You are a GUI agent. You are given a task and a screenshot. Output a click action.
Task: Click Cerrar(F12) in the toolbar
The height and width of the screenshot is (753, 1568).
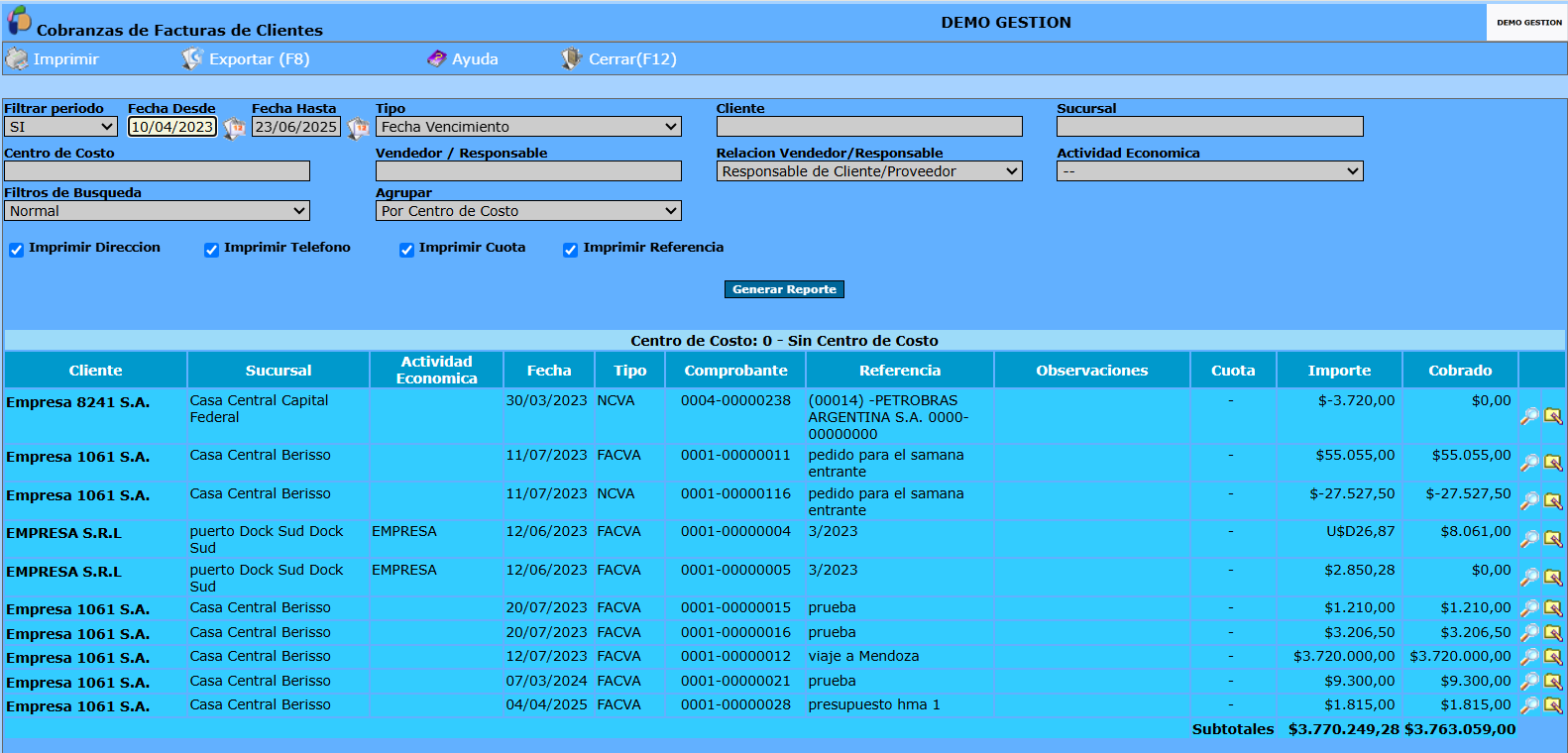click(618, 59)
